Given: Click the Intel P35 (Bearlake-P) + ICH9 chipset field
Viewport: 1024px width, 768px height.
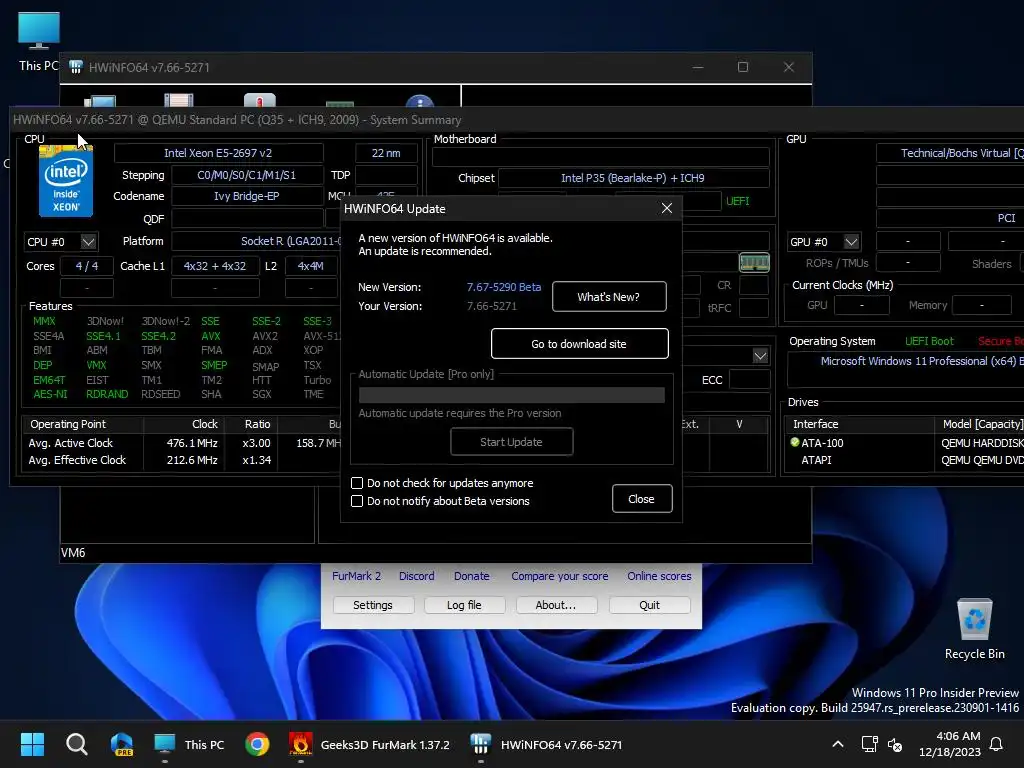Looking at the screenshot, I should coord(633,178).
